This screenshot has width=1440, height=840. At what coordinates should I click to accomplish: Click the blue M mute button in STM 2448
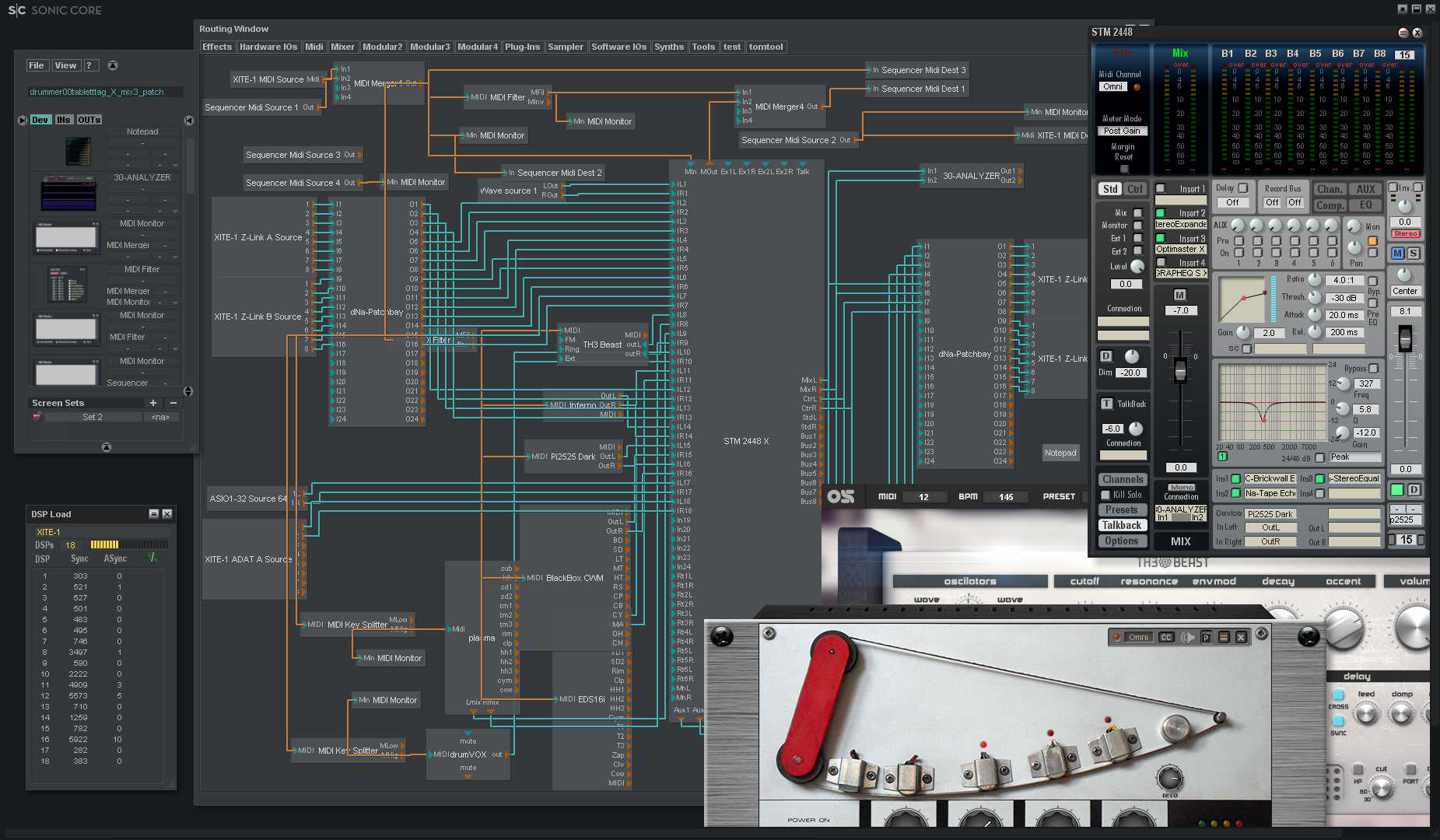(1398, 254)
